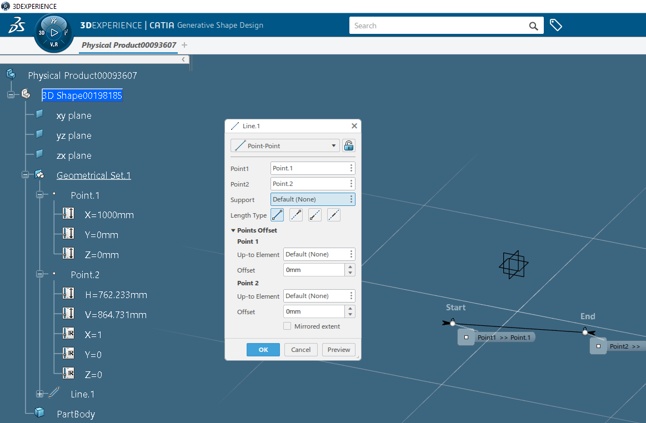Select the first Length Type option
The width and height of the screenshot is (646, 423).
(277, 215)
